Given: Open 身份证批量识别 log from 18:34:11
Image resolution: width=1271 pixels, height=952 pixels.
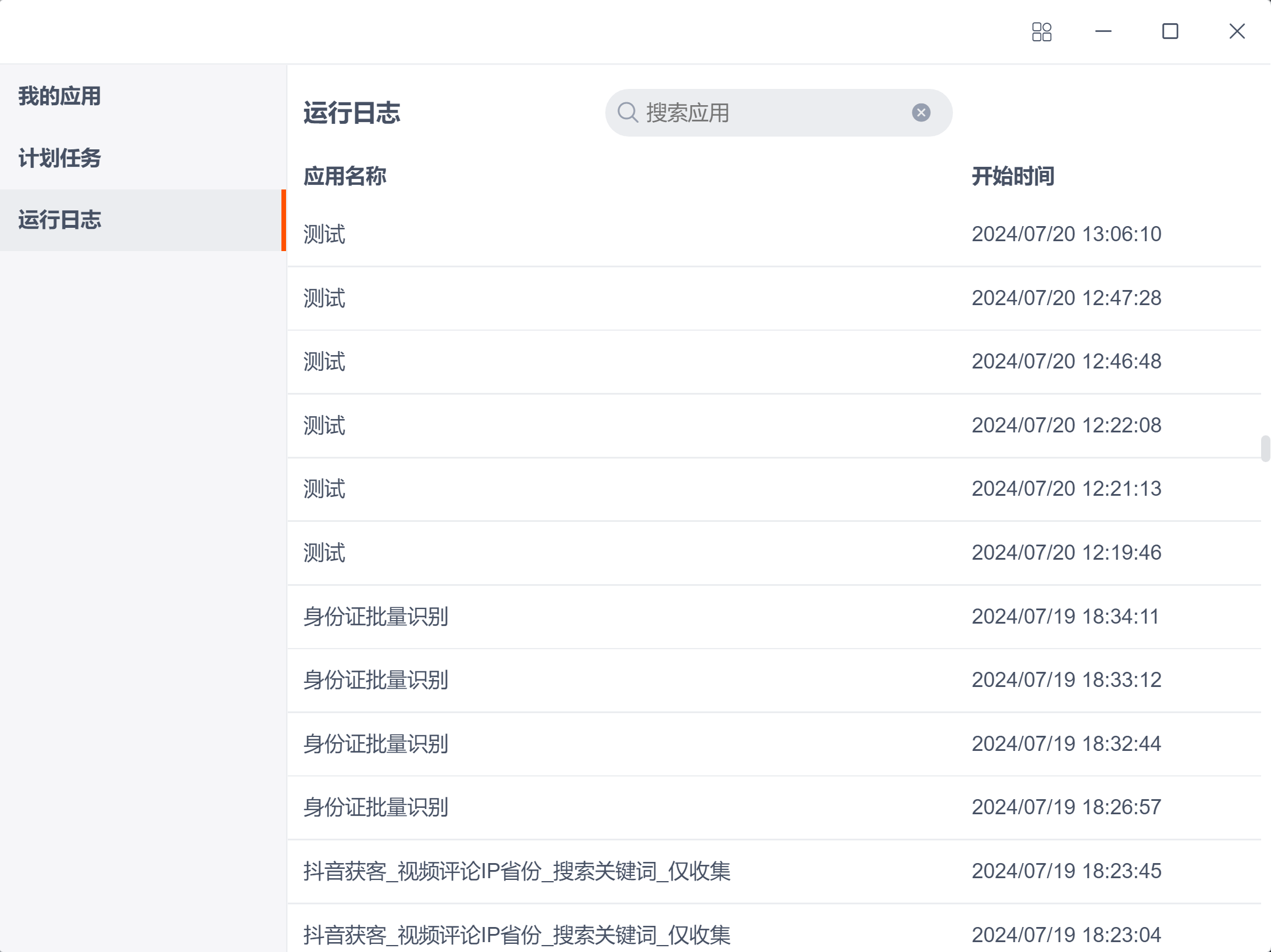Looking at the screenshot, I should point(376,617).
